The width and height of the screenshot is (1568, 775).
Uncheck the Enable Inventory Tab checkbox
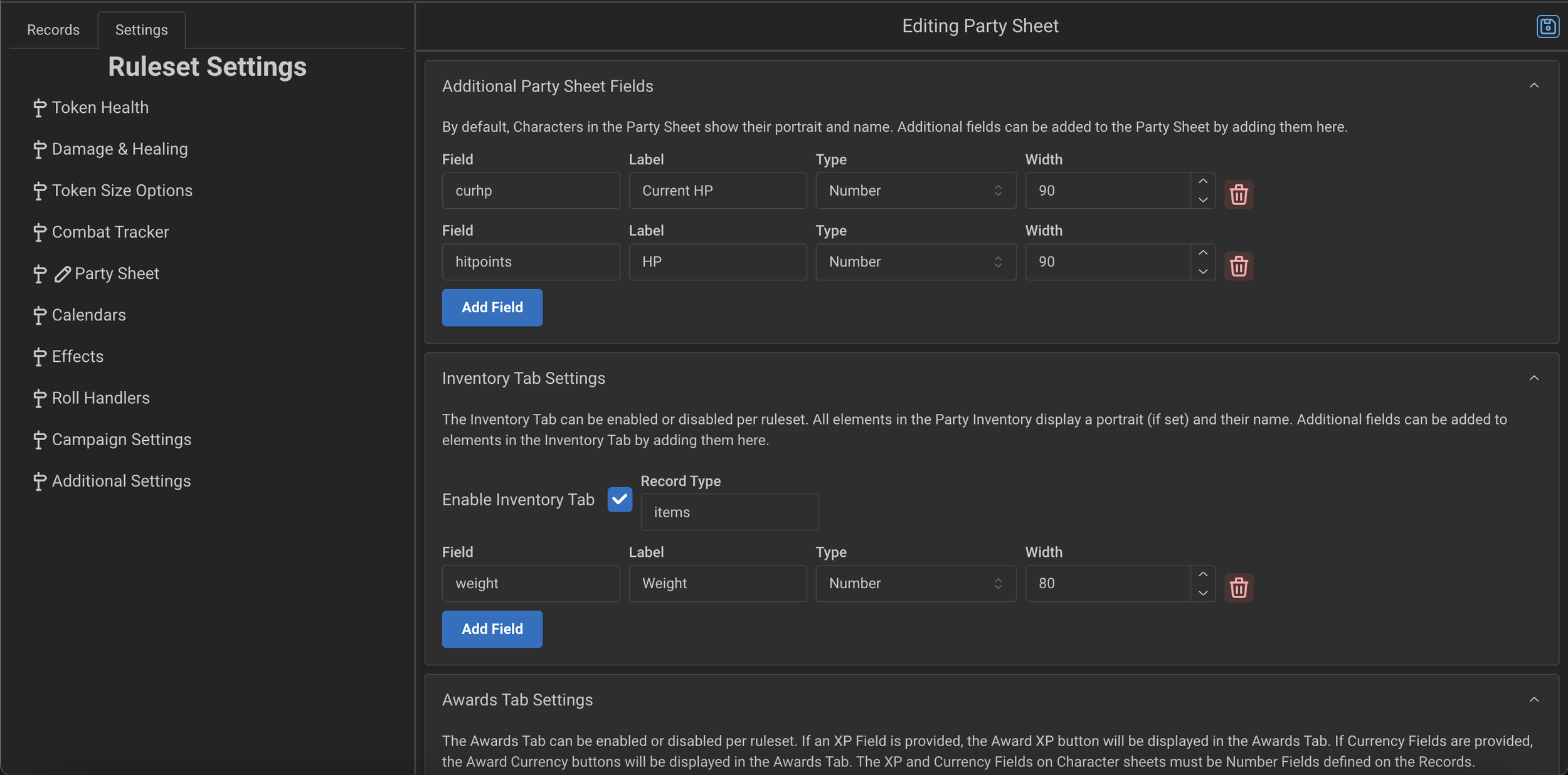pyautogui.click(x=619, y=499)
